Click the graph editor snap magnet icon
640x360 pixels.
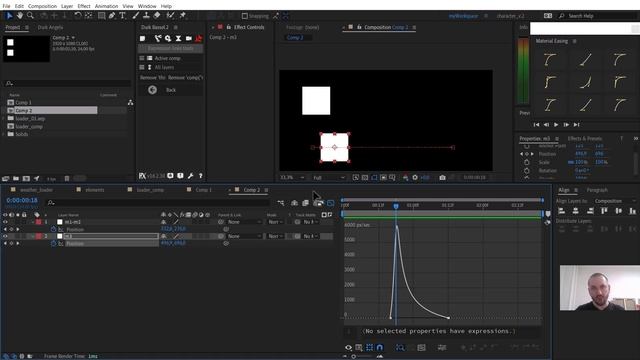point(380,347)
